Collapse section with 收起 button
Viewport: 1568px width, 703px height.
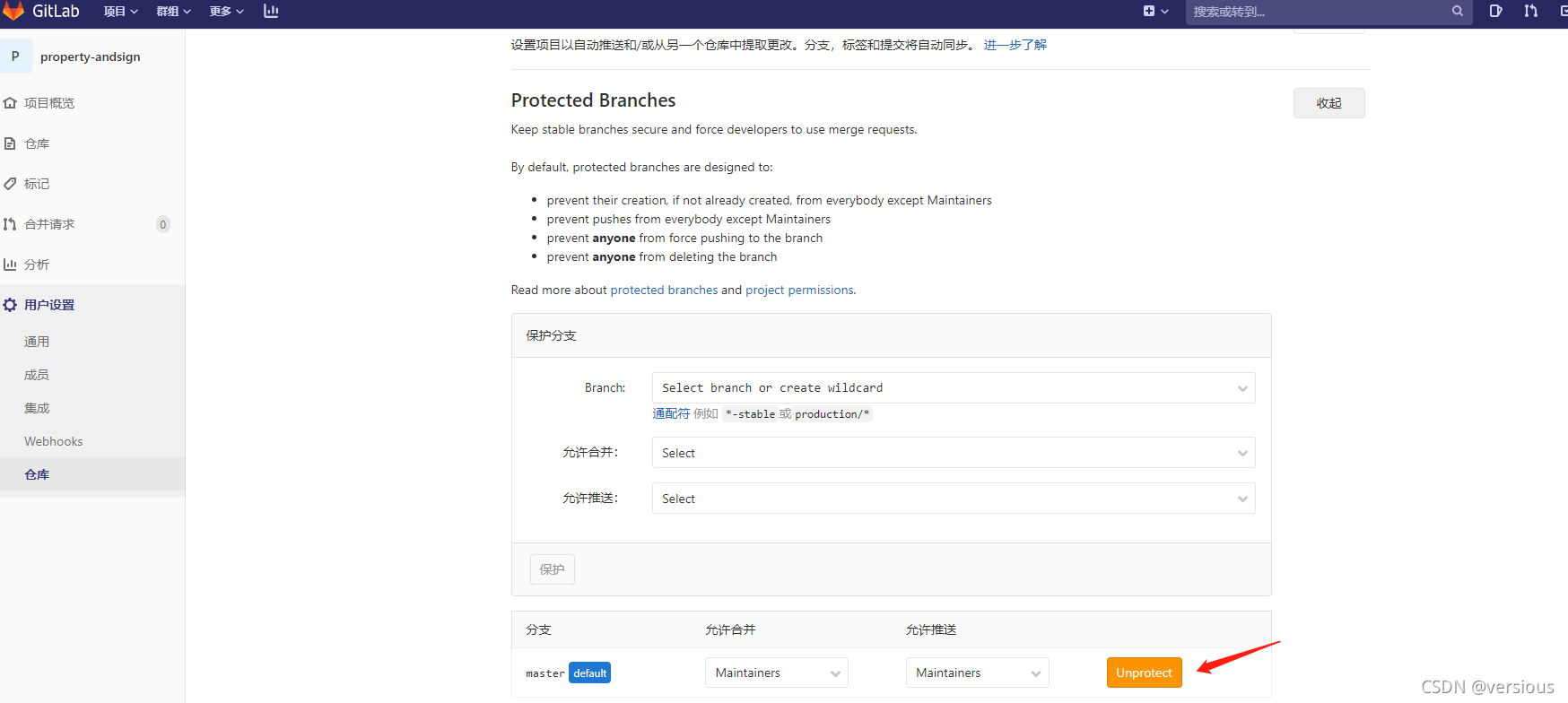tap(1328, 103)
